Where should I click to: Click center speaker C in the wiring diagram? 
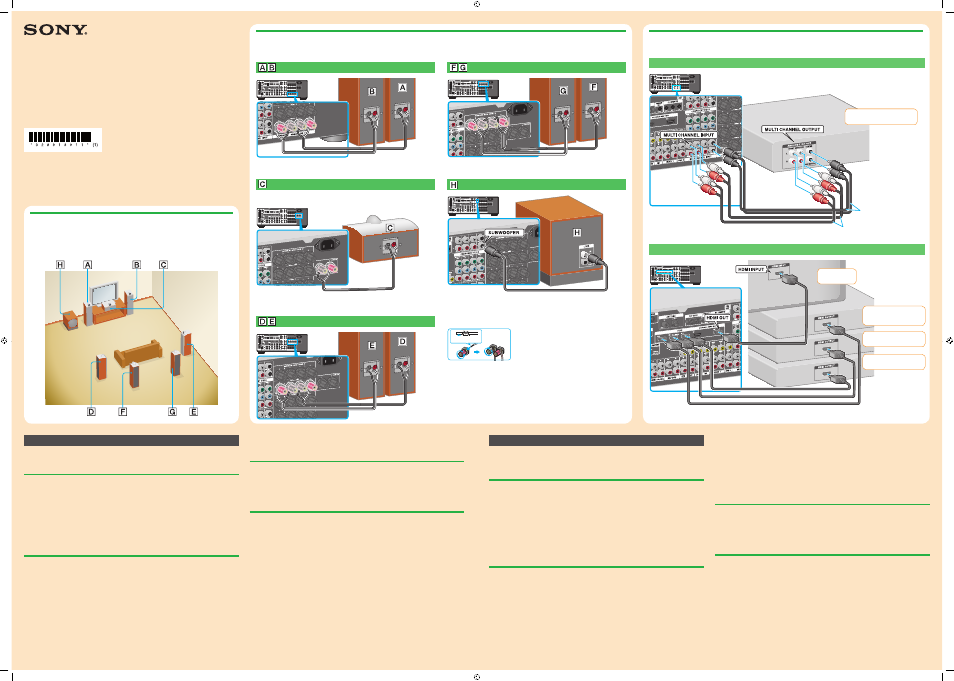pyautogui.click(x=381, y=239)
